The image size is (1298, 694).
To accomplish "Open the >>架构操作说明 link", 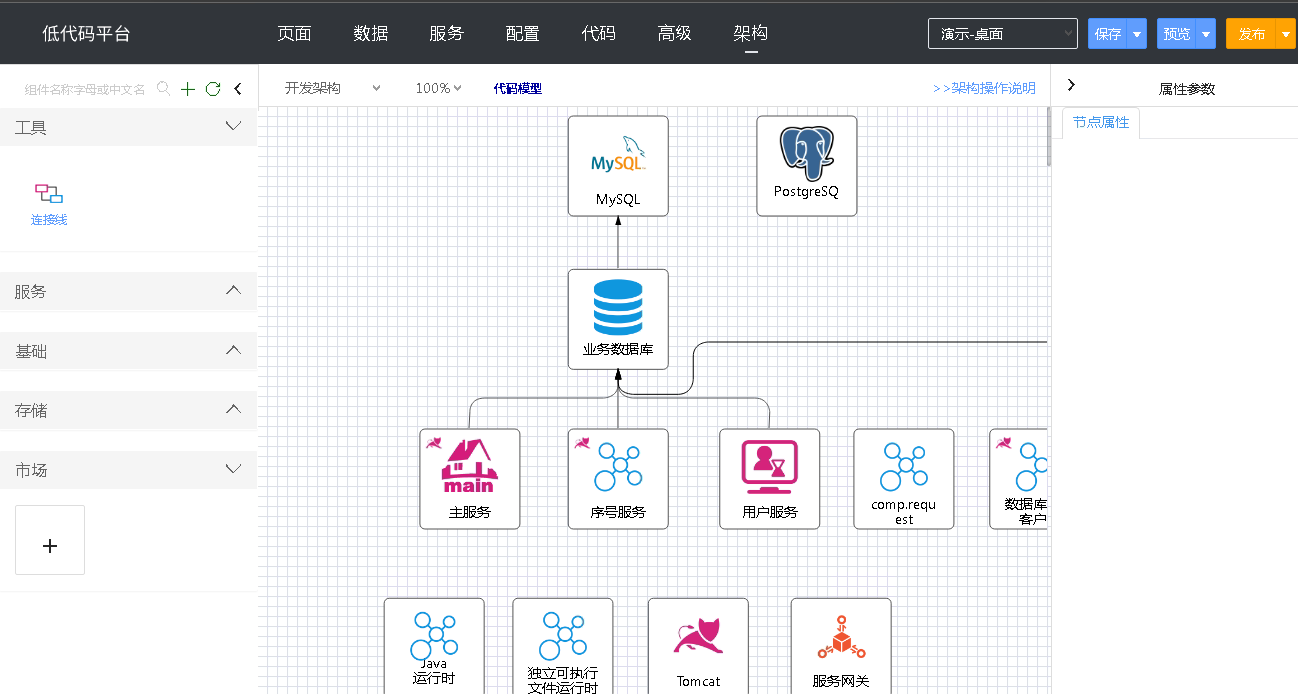I will point(984,88).
